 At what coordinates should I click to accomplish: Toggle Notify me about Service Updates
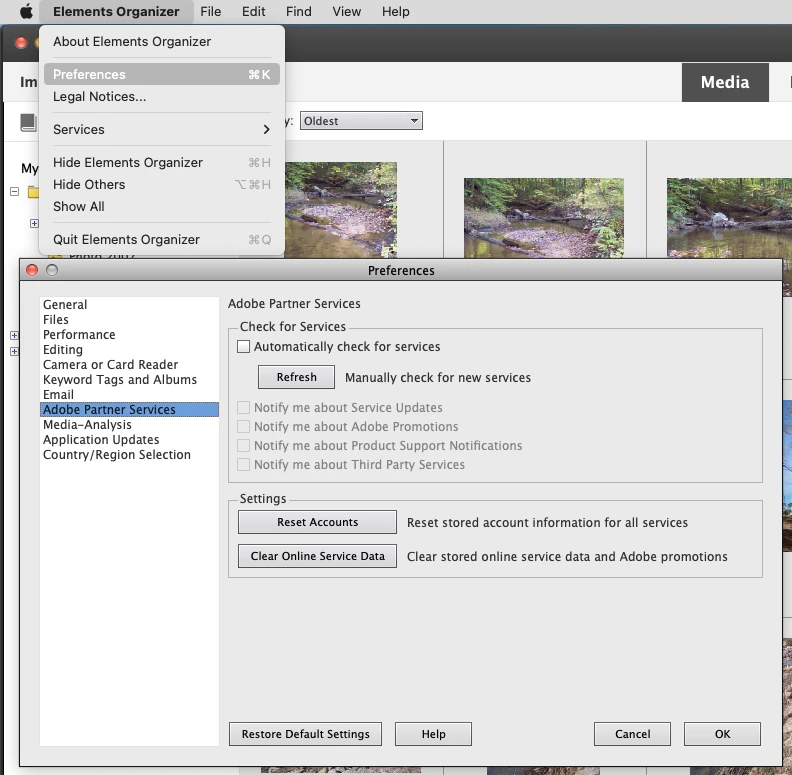243,407
